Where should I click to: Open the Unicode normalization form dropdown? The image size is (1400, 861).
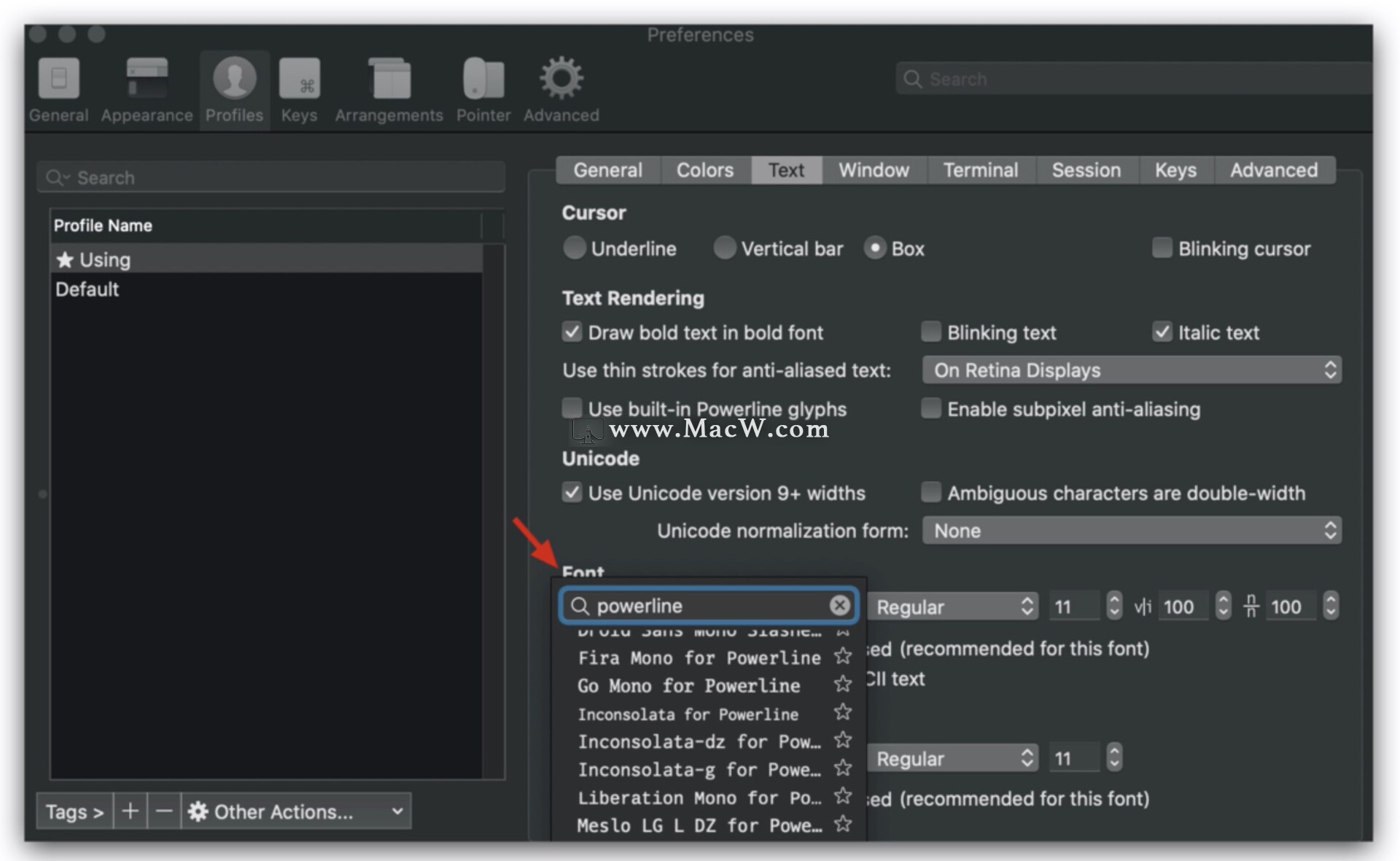click(1131, 530)
